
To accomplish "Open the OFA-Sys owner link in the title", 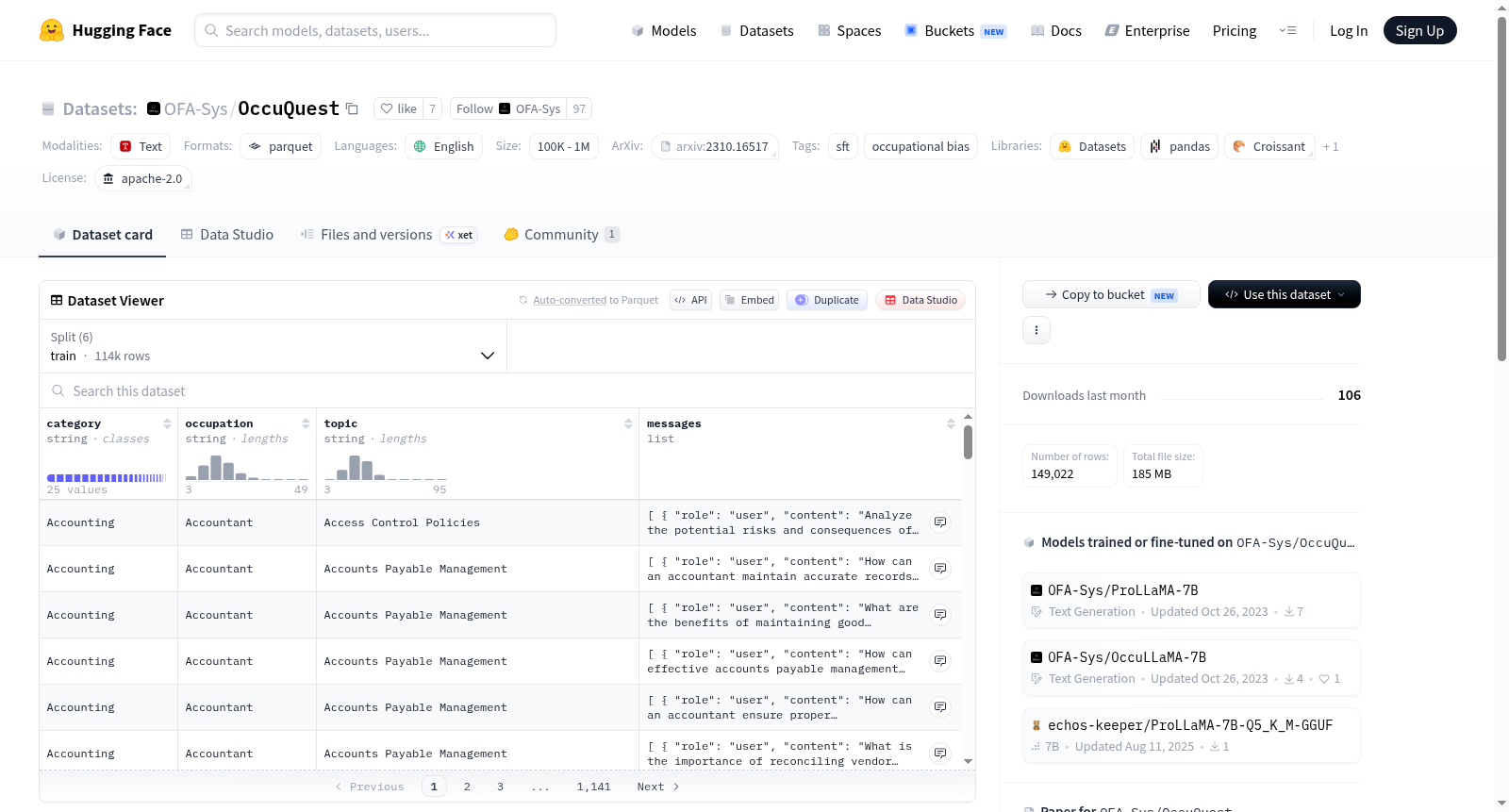I will [x=196, y=108].
